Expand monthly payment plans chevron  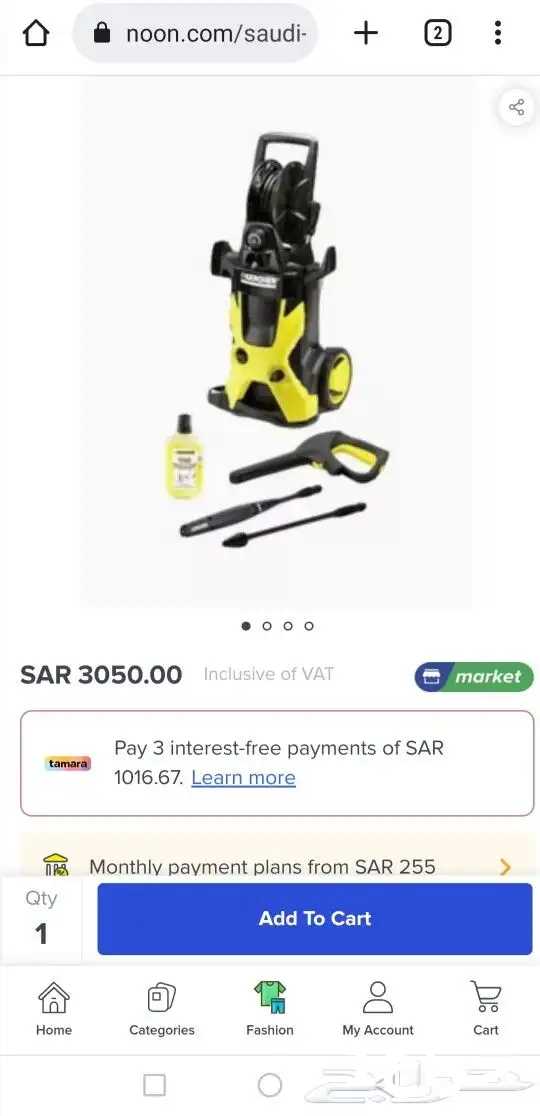(505, 867)
